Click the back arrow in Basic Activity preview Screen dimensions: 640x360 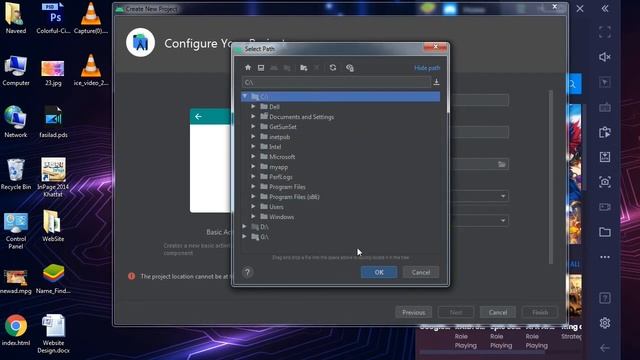(198, 117)
